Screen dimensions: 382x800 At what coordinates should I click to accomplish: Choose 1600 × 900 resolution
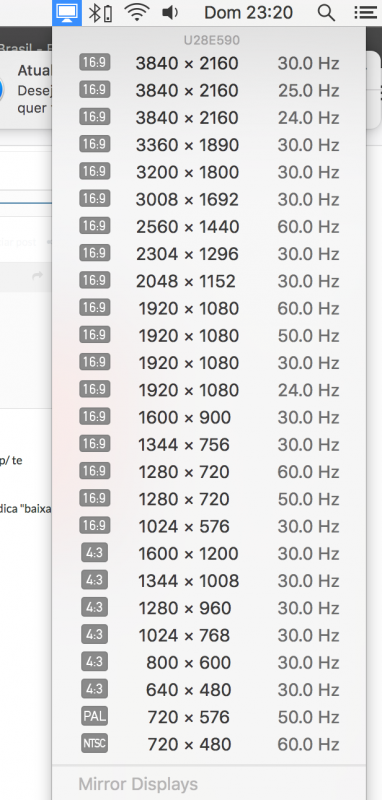[x=209, y=417]
